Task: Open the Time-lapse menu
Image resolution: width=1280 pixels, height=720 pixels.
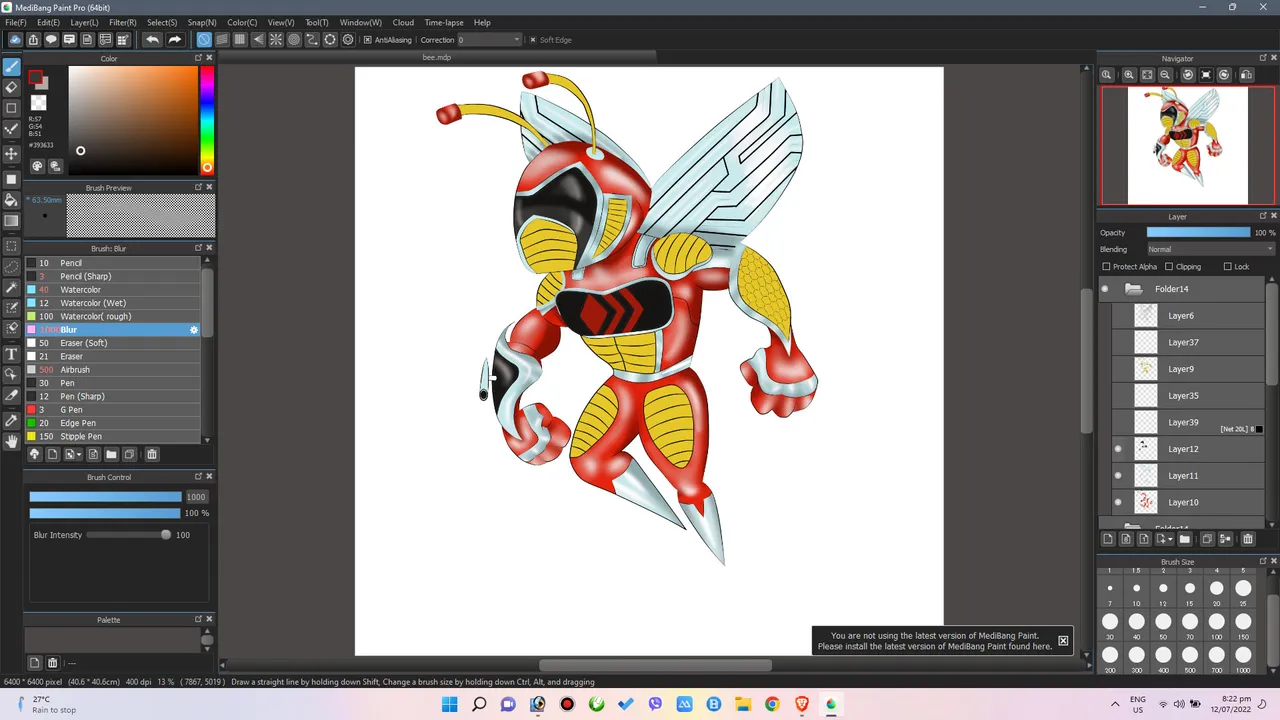Action: pos(443,22)
